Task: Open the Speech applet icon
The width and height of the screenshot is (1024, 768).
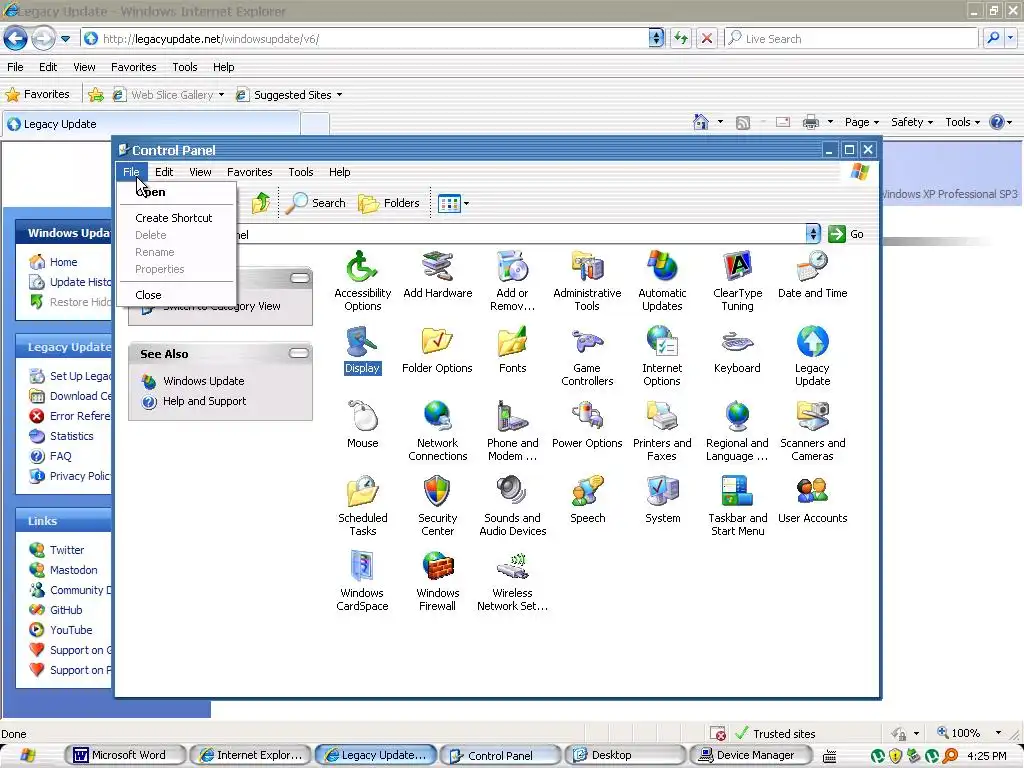Action: click(x=587, y=500)
